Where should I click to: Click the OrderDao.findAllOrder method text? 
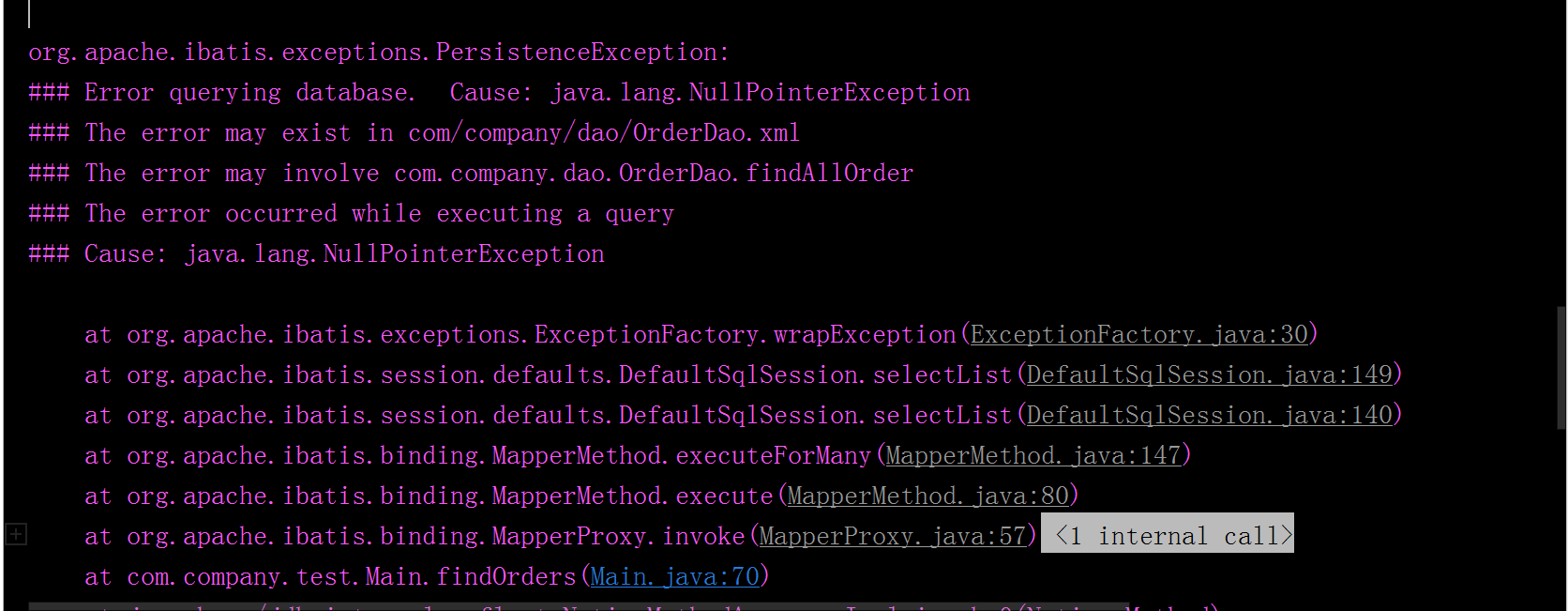click(765, 174)
